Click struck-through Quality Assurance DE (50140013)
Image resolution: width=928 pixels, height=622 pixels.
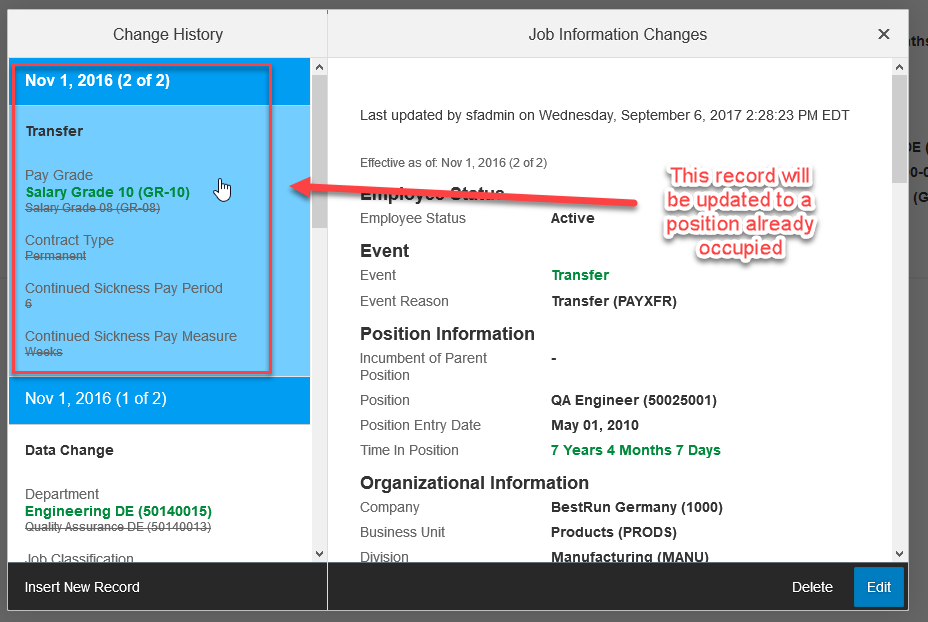118,527
